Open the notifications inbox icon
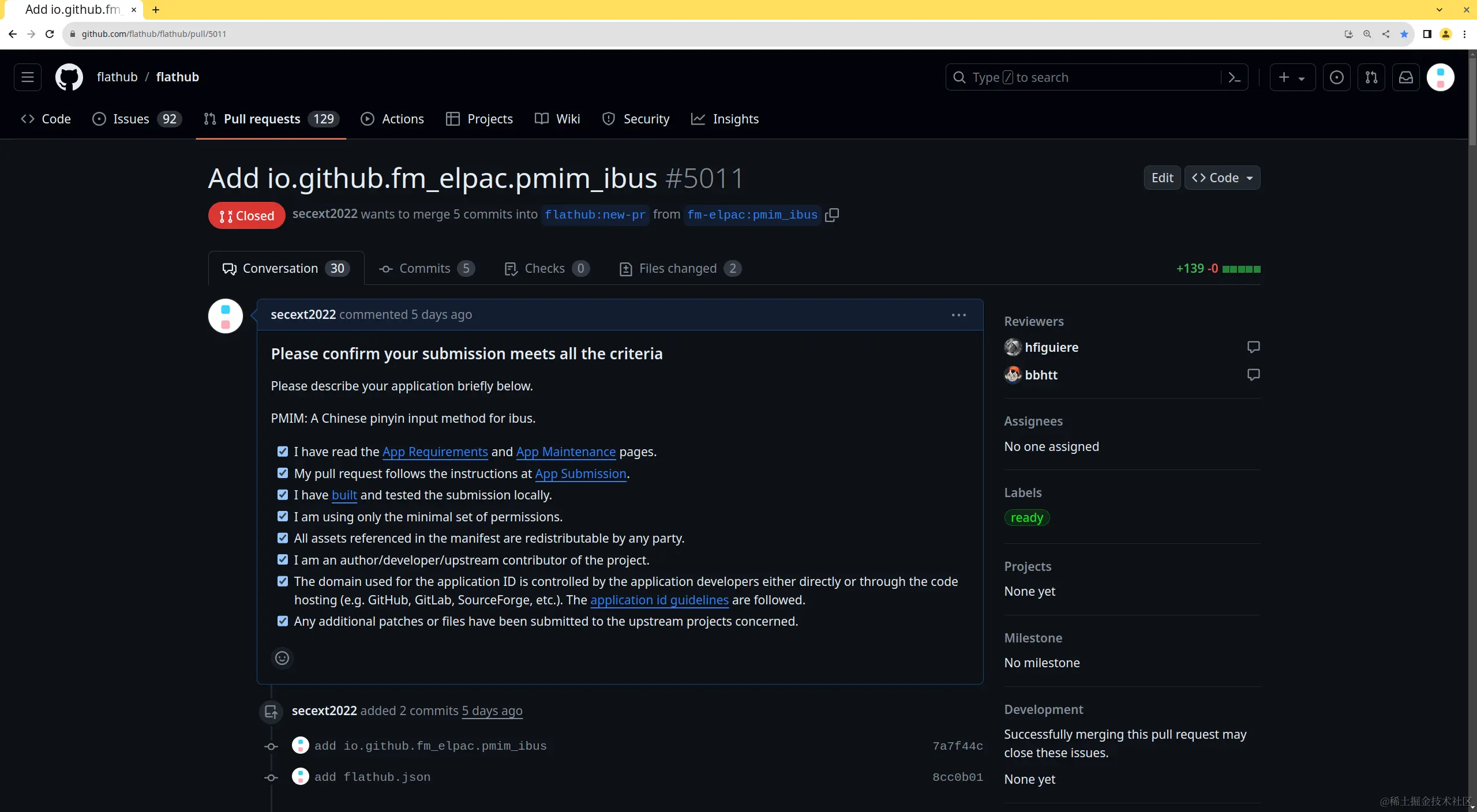The image size is (1477, 812). click(x=1406, y=77)
